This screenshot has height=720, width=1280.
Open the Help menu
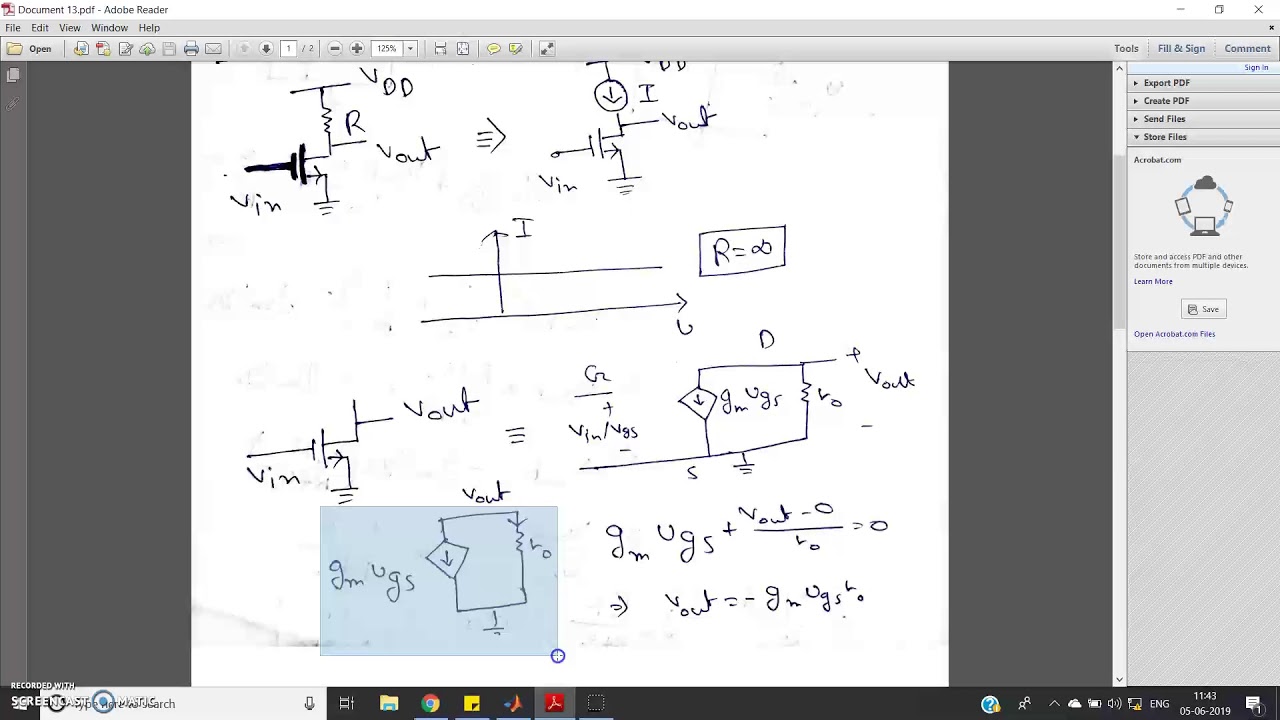coord(149,28)
